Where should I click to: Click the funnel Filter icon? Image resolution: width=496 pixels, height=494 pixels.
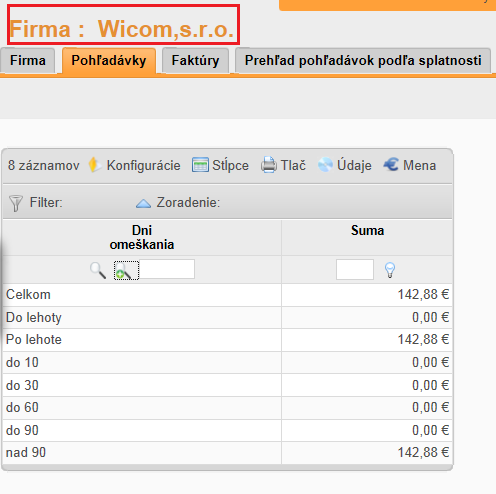click(x=16, y=203)
